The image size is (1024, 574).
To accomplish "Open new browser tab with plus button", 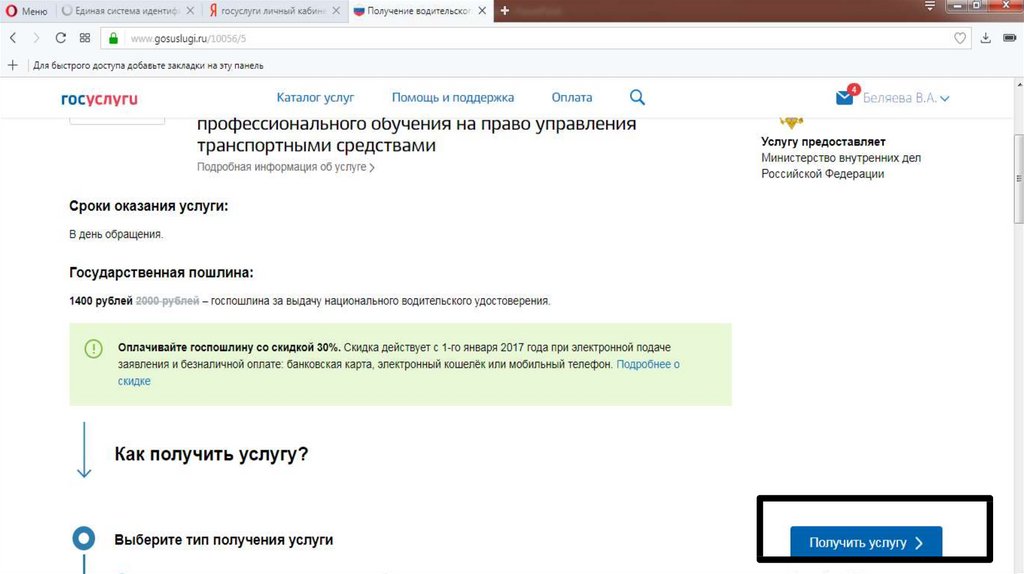I will [505, 11].
